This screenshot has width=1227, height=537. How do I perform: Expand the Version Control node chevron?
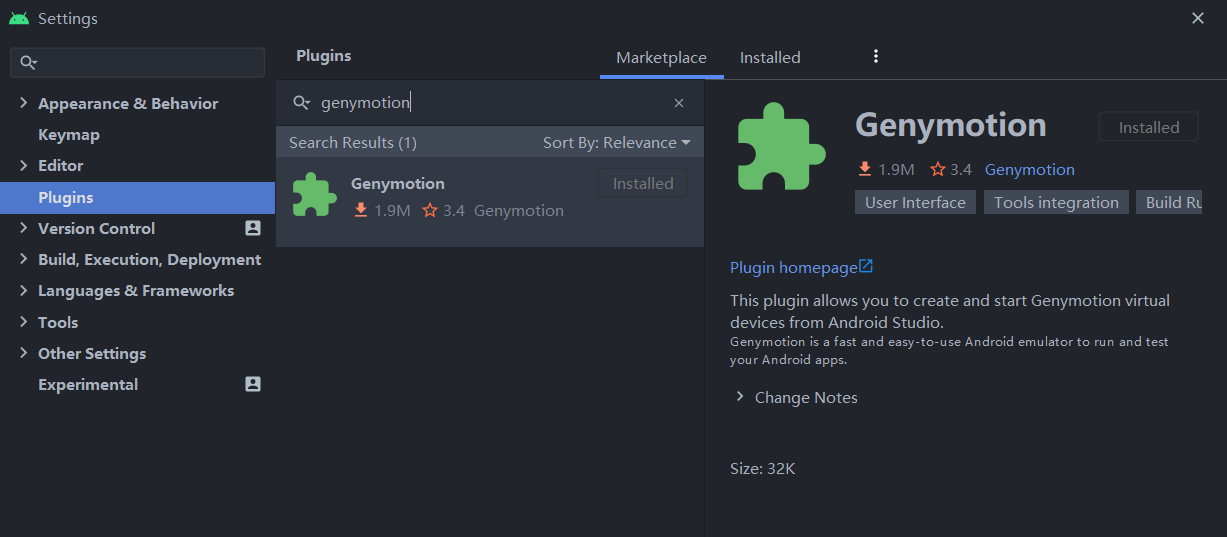23,228
